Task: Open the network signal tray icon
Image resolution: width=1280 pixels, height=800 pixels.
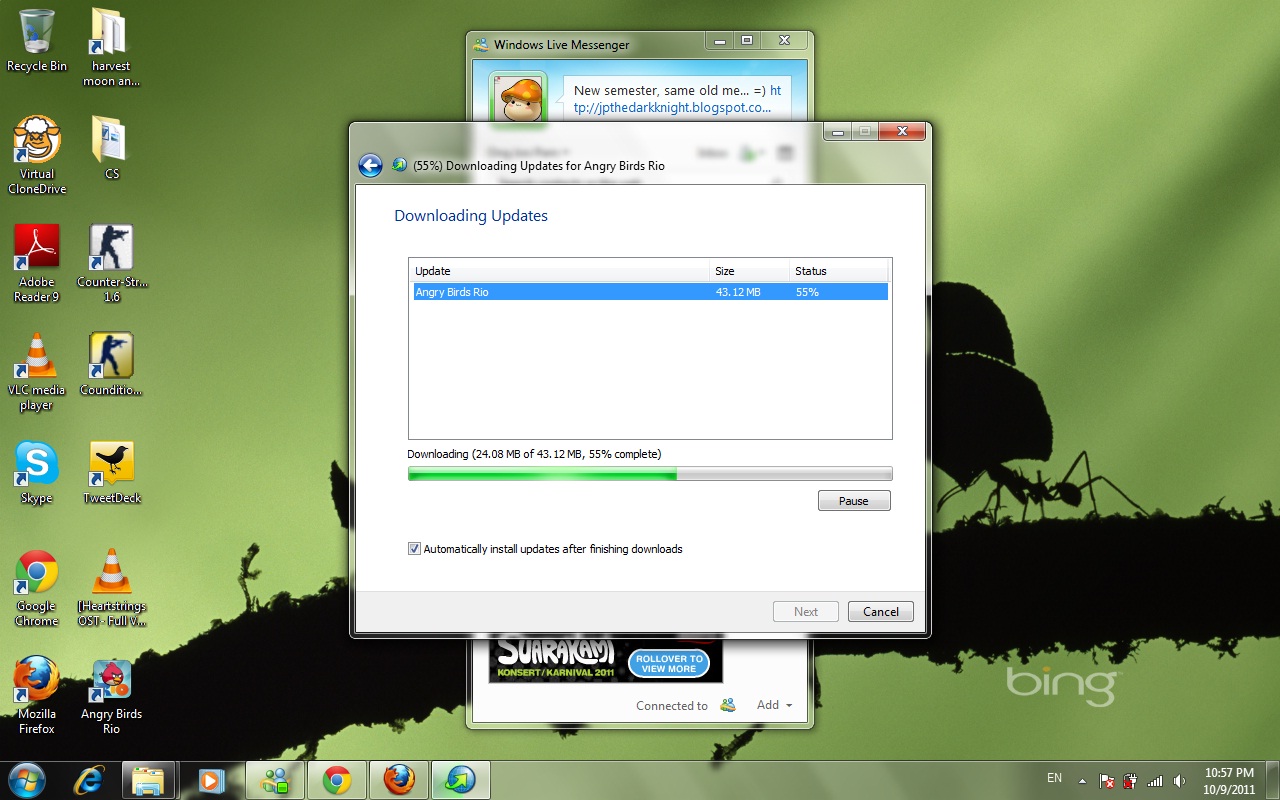Action: 1155,780
